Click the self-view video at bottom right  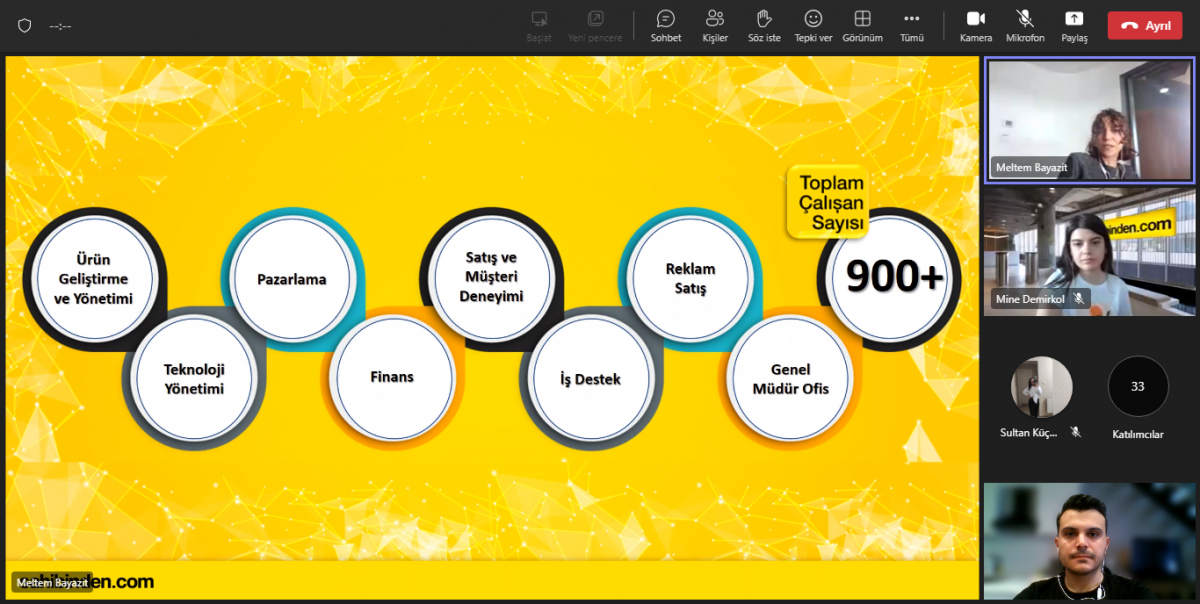(1089, 540)
